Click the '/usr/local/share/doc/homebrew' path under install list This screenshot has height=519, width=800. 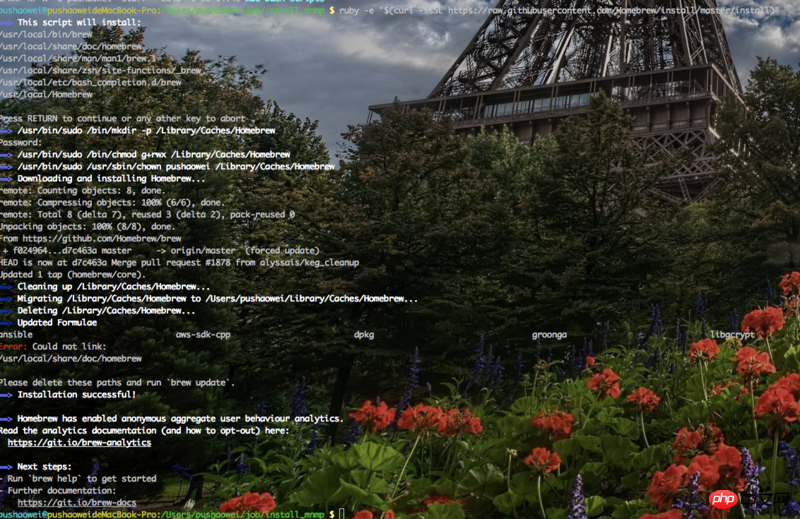point(71,46)
